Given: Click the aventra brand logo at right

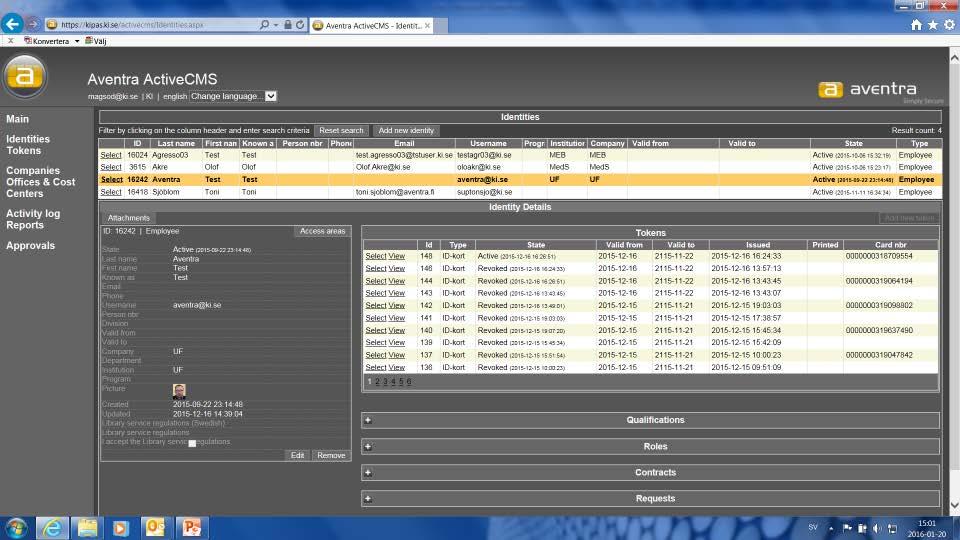Looking at the screenshot, I should (868, 89).
